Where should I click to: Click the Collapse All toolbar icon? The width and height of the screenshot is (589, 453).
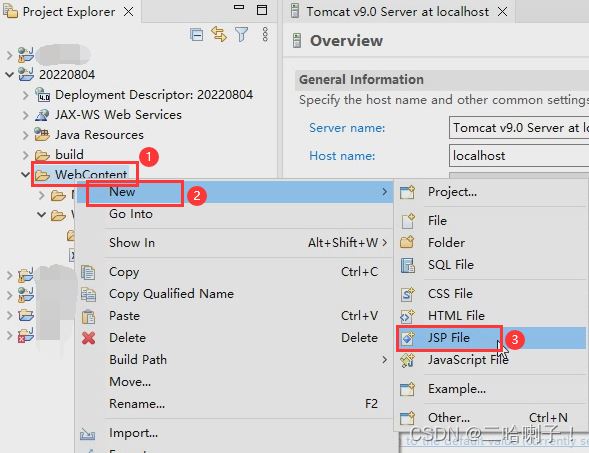(x=196, y=35)
